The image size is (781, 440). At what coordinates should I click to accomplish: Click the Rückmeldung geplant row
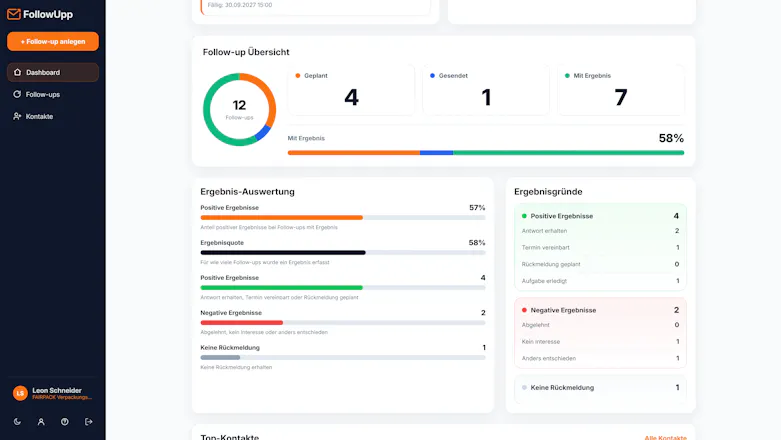[600, 264]
